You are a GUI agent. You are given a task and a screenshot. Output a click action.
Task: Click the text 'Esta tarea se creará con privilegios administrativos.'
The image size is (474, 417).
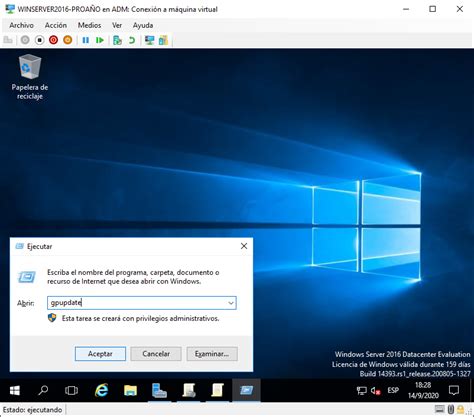(x=140, y=318)
